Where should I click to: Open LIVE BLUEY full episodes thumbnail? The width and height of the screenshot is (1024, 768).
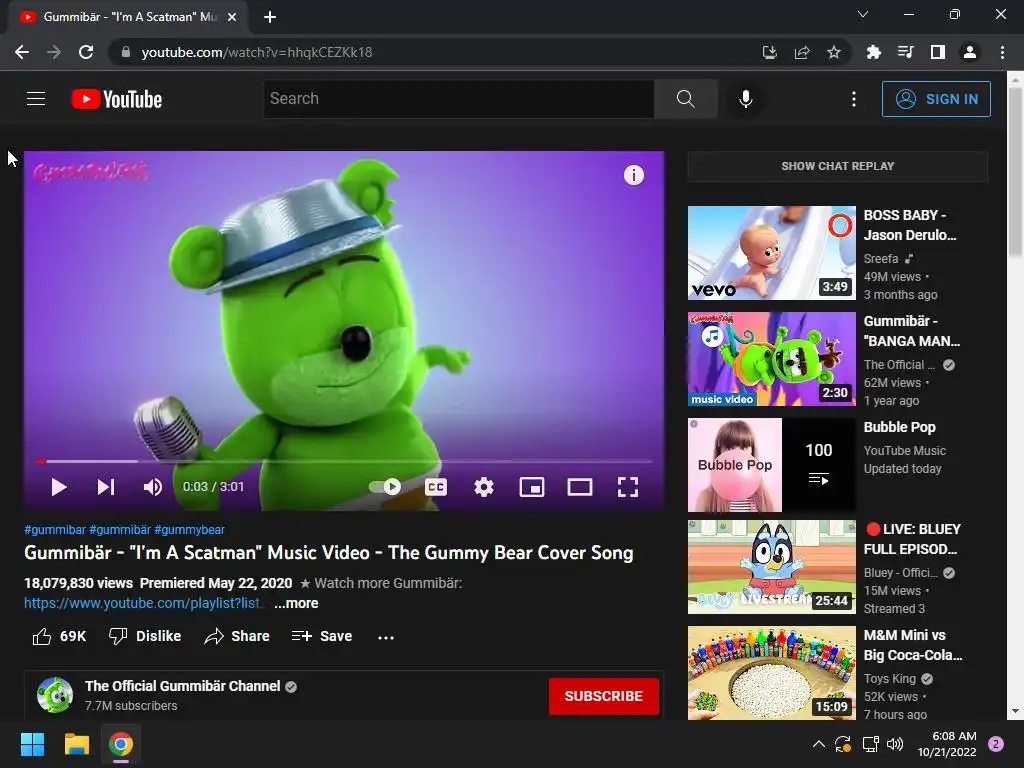tap(771, 567)
